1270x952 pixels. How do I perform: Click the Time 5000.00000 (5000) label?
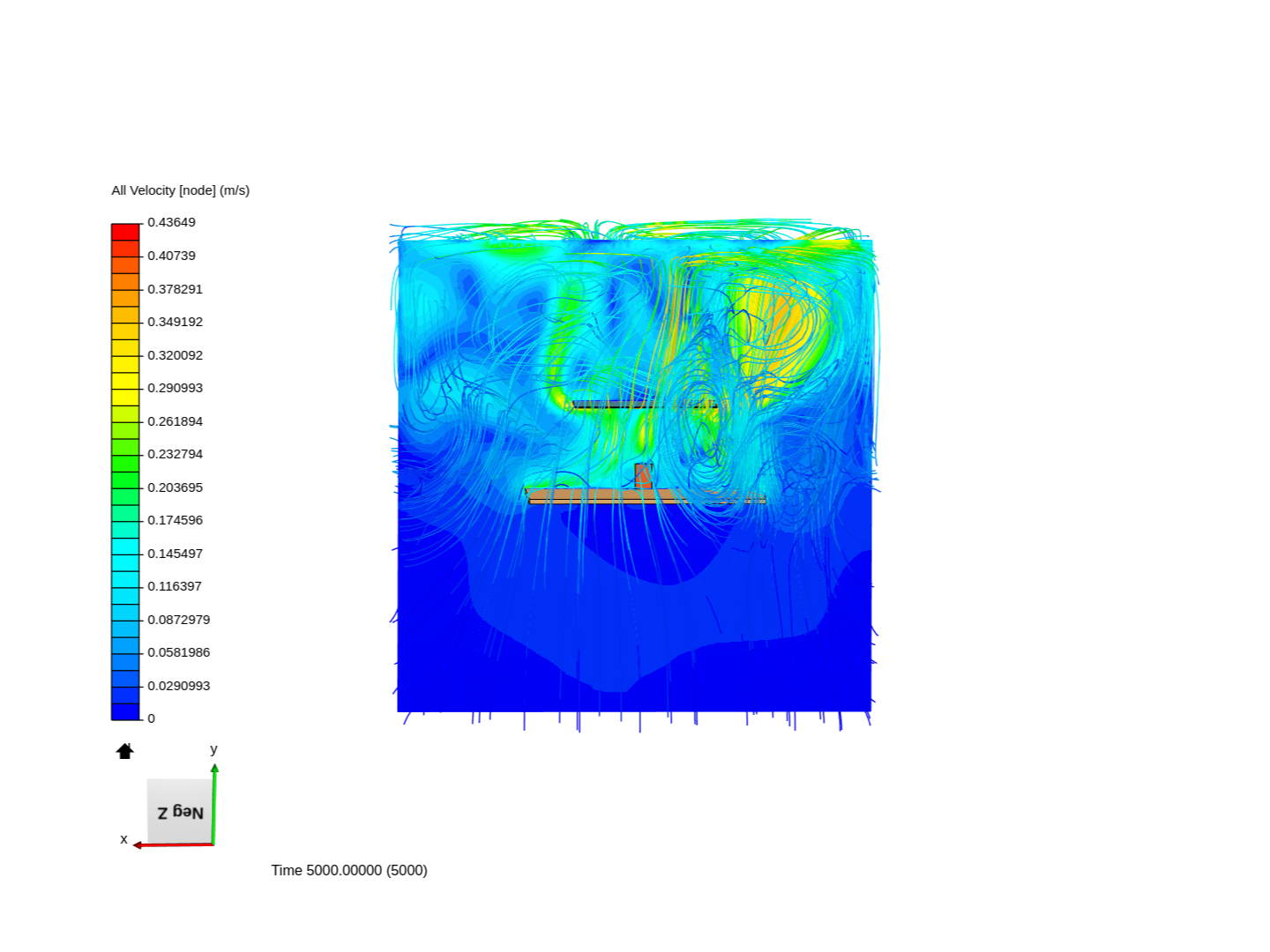coord(349,870)
